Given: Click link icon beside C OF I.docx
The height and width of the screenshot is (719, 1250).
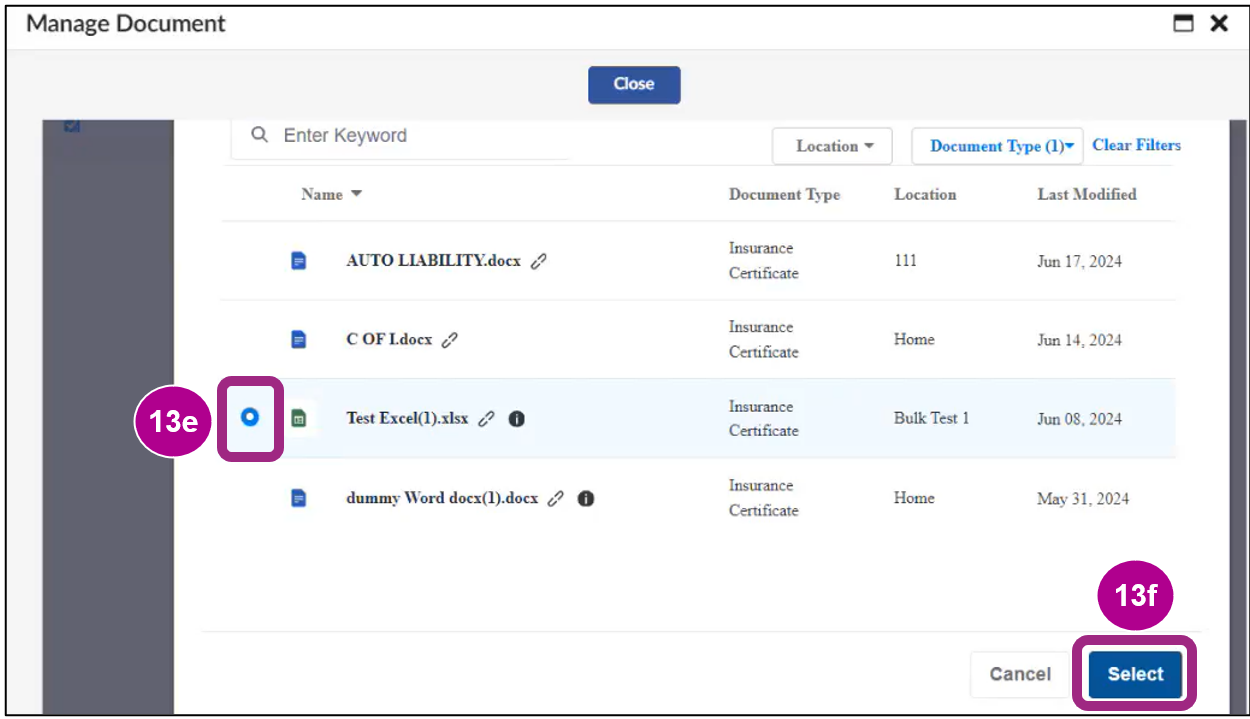Looking at the screenshot, I should (x=450, y=340).
